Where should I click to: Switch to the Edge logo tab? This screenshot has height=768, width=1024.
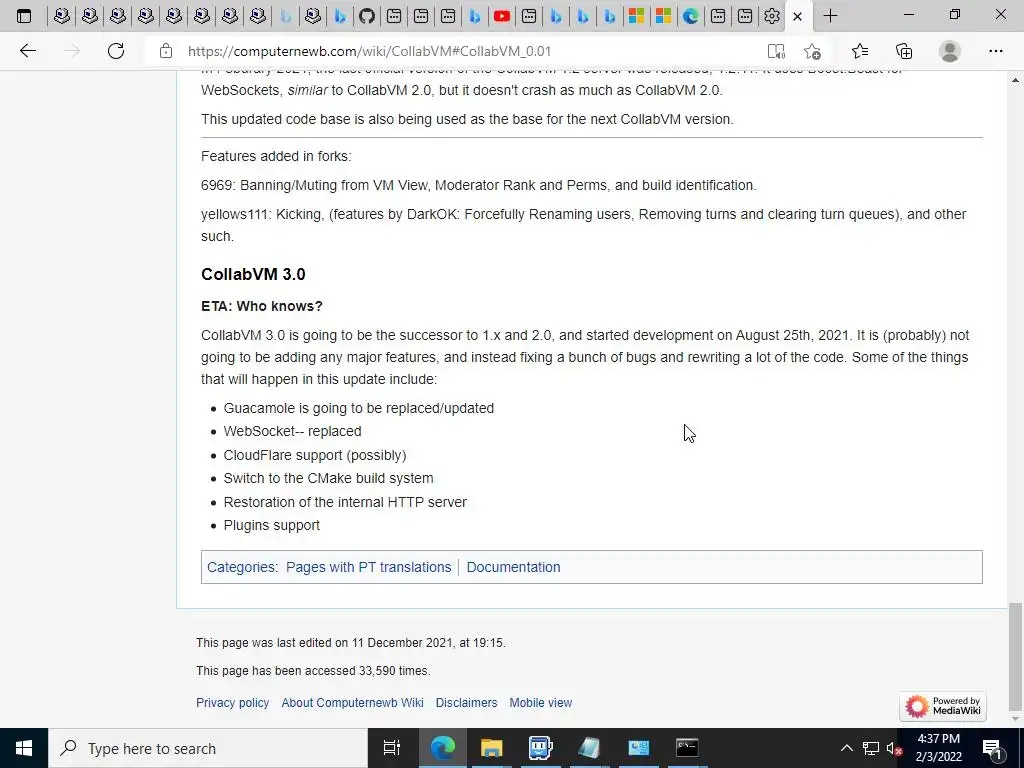point(690,16)
